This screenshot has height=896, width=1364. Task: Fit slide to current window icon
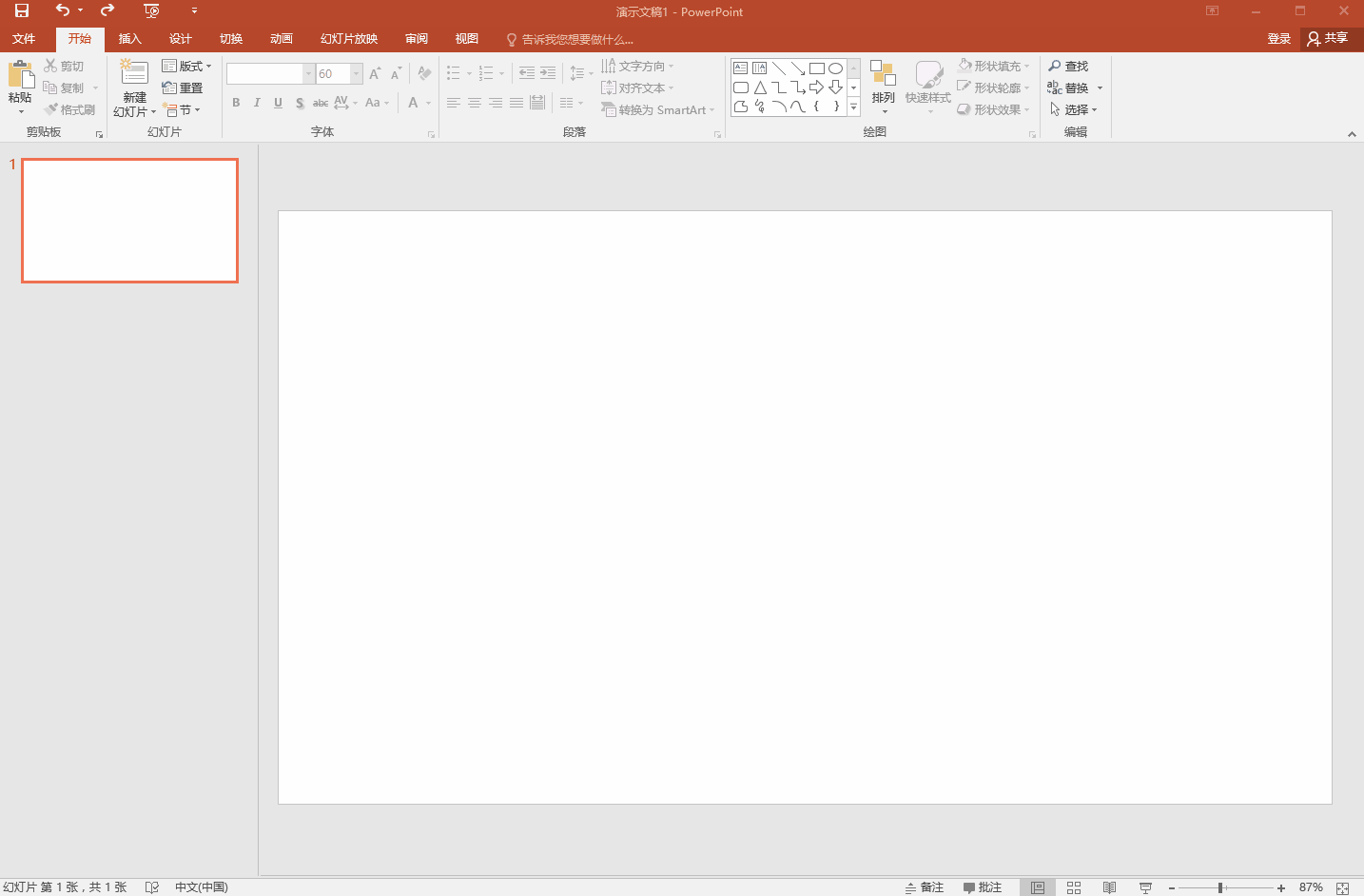1342,887
